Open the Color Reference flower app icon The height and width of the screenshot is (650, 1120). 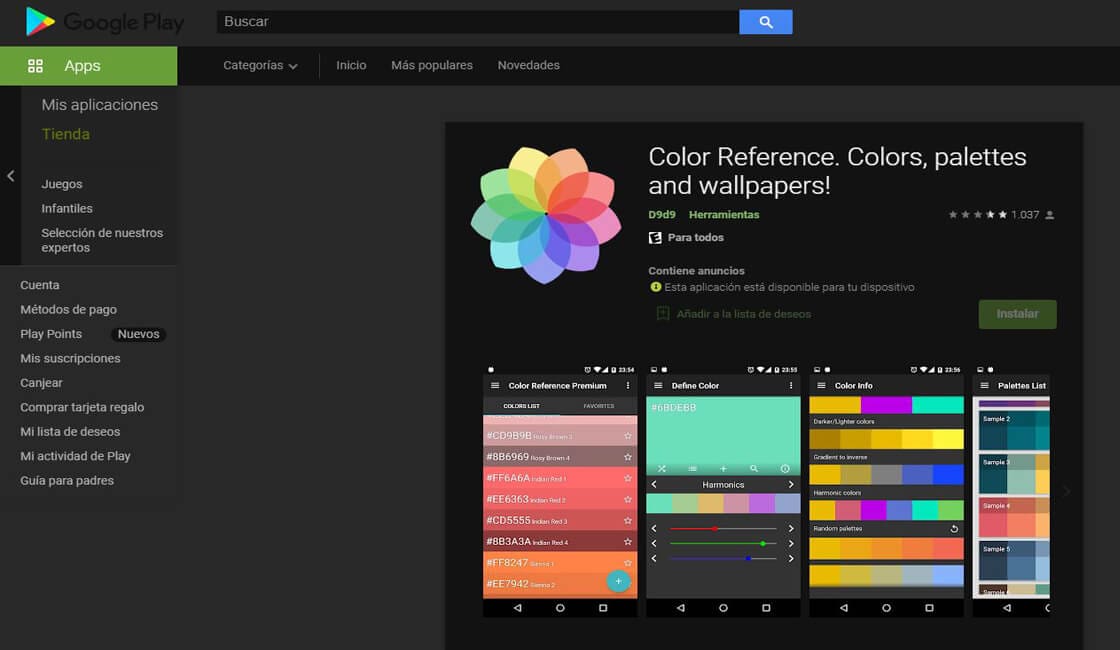pyautogui.click(x=545, y=213)
